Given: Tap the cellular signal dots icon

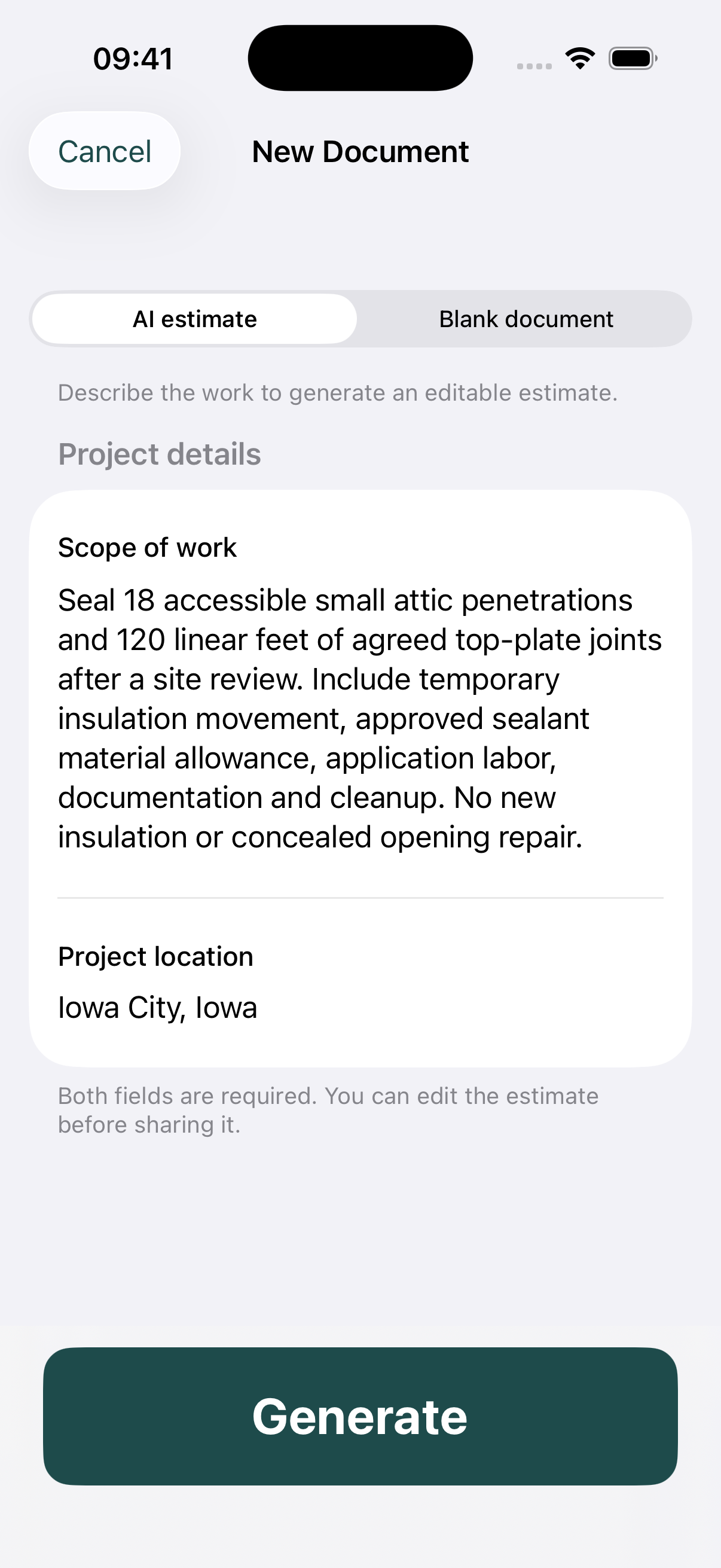Looking at the screenshot, I should pos(534,66).
